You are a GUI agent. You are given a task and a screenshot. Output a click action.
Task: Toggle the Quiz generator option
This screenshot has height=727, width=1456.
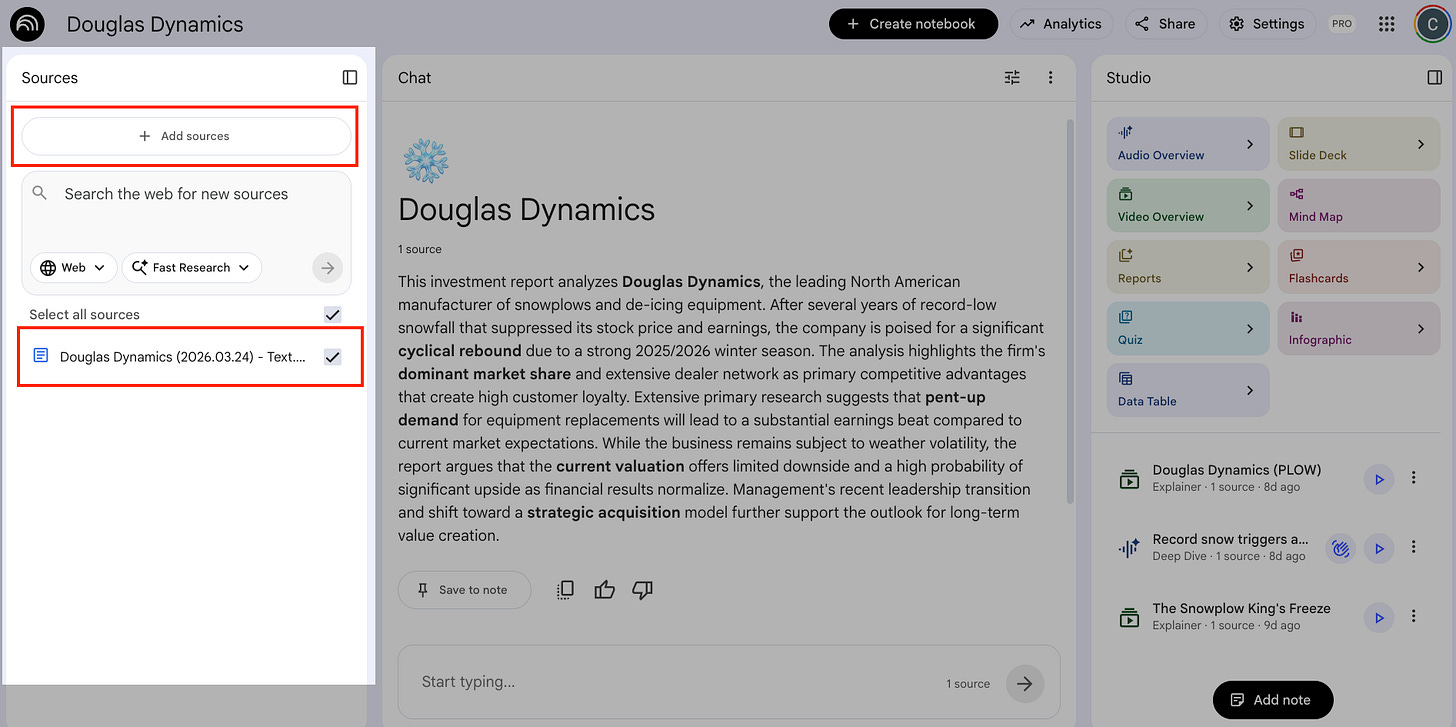(x=1187, y=328)
